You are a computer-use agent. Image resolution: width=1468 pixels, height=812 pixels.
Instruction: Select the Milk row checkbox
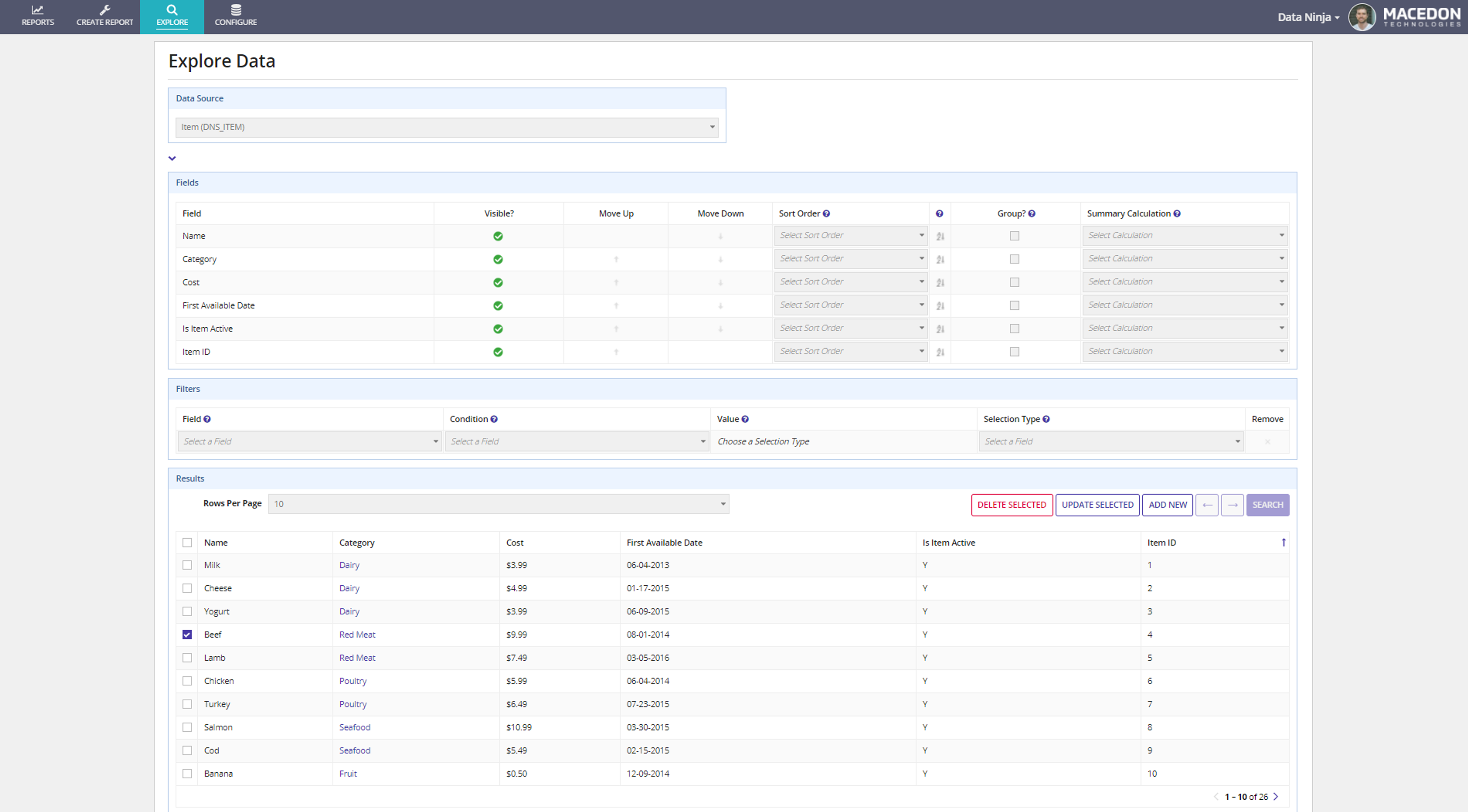pos(187,565)
